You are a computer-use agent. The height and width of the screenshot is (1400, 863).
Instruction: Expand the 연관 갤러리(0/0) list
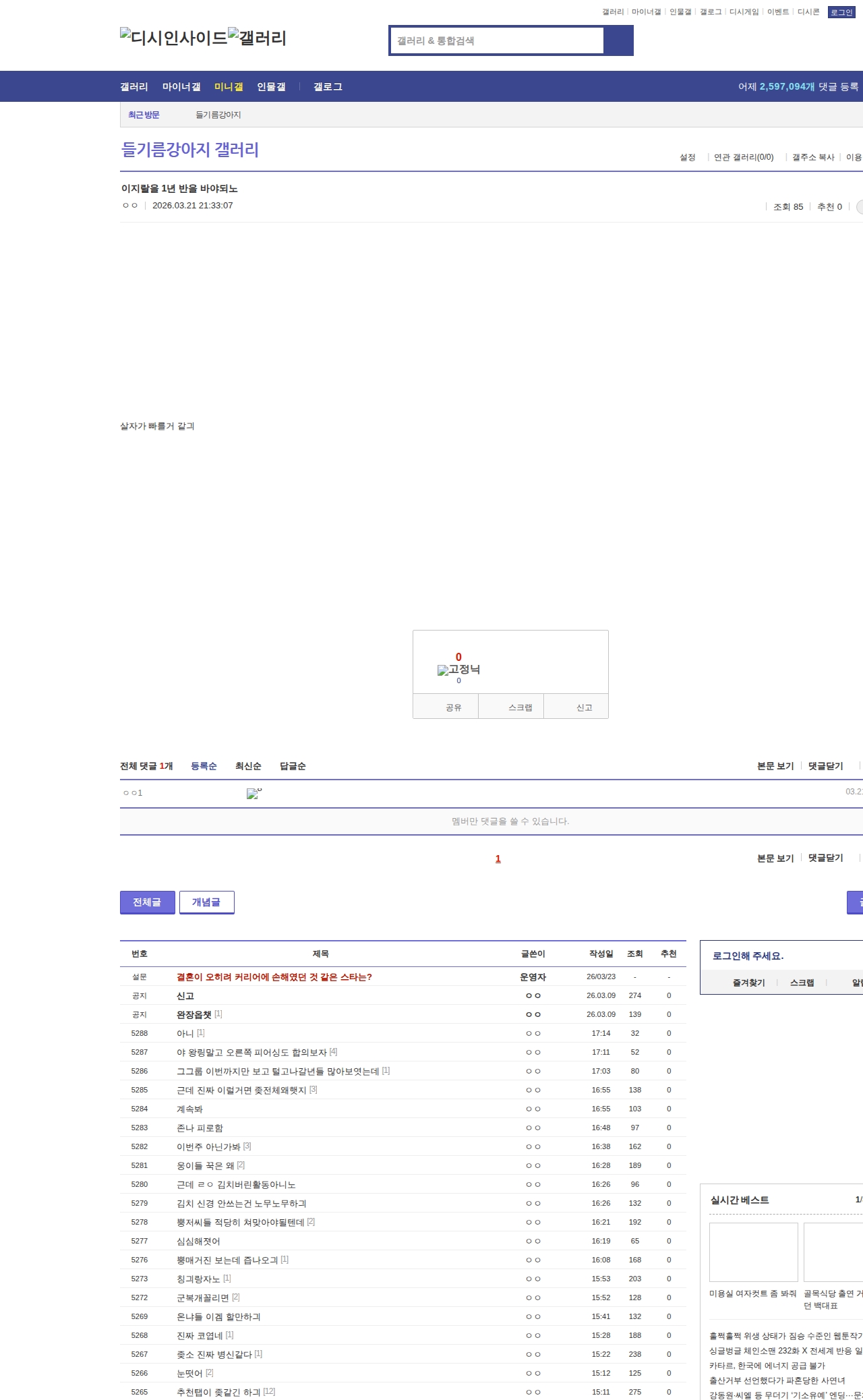pyautogui.click(x=744, y=157)
